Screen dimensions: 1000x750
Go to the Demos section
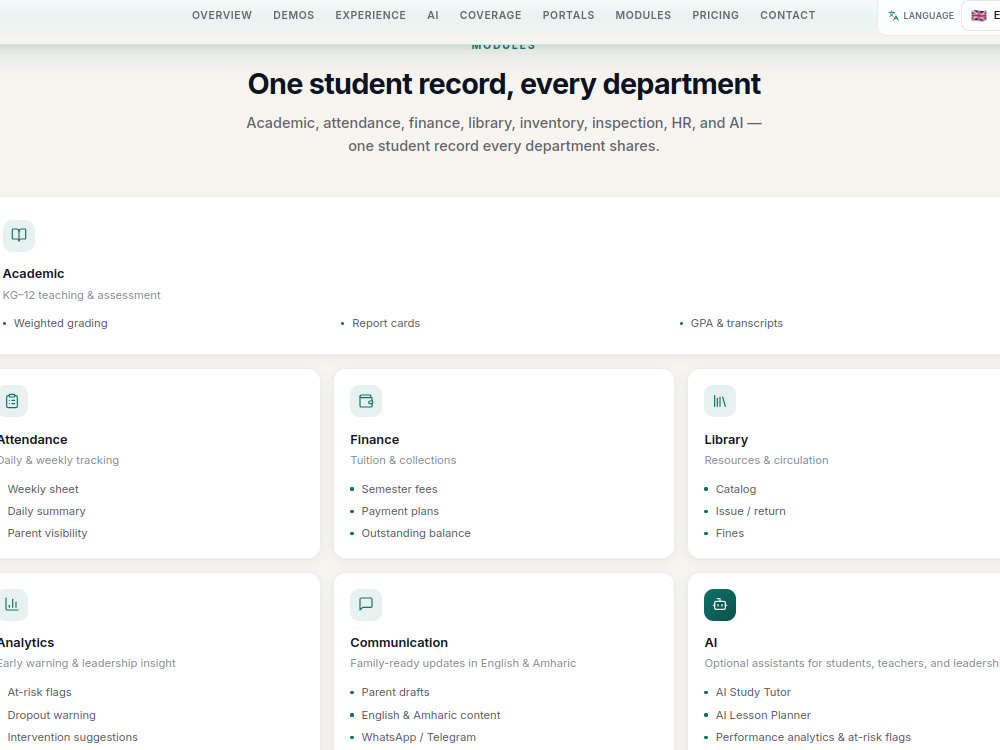293,15
